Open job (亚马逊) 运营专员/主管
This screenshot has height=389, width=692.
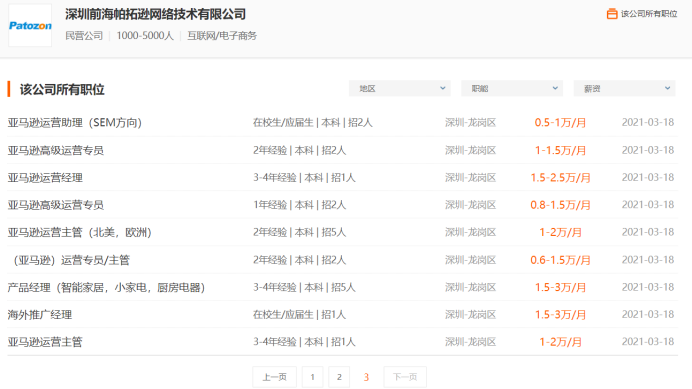69,260
